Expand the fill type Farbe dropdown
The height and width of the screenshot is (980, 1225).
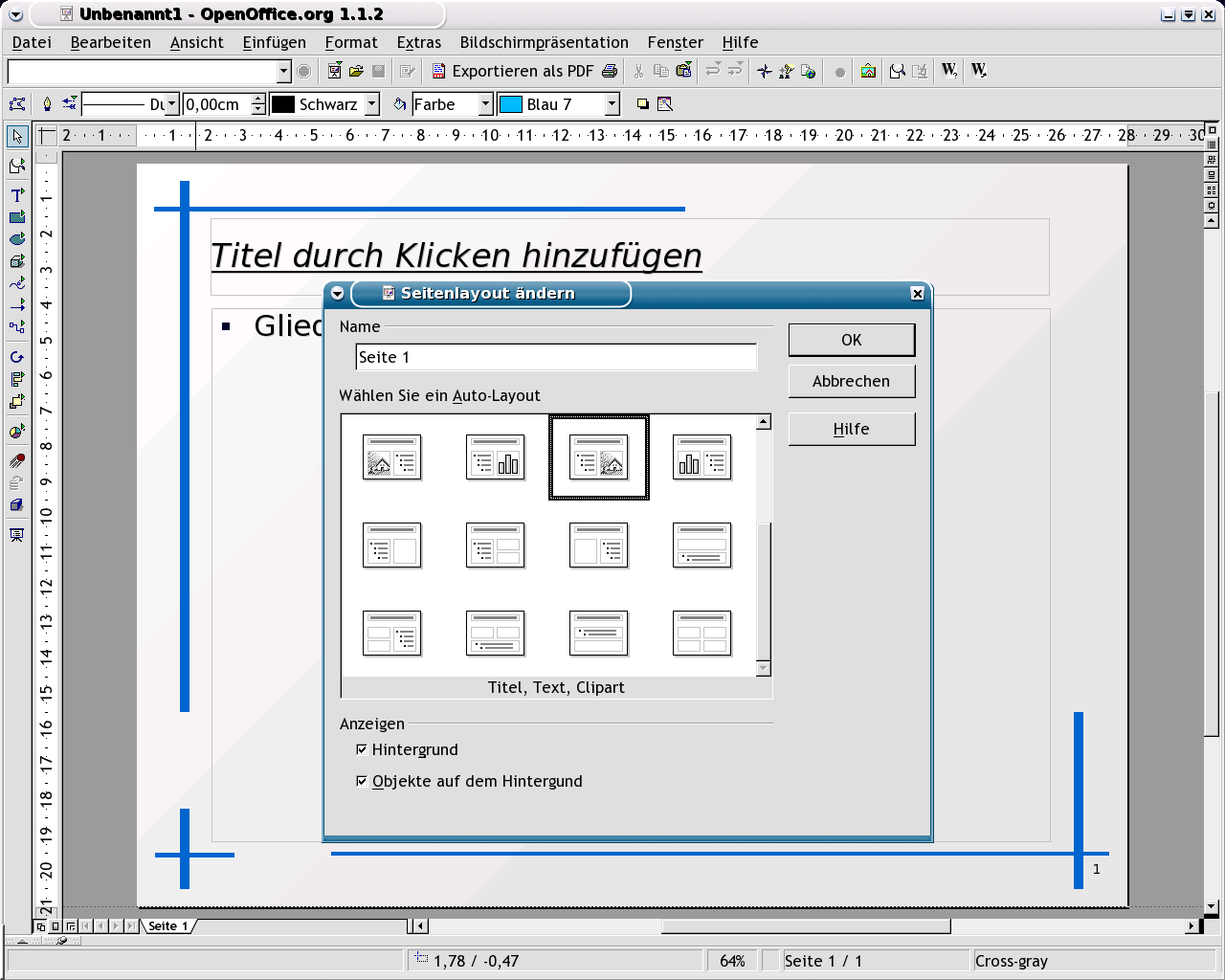coord(485,104)
